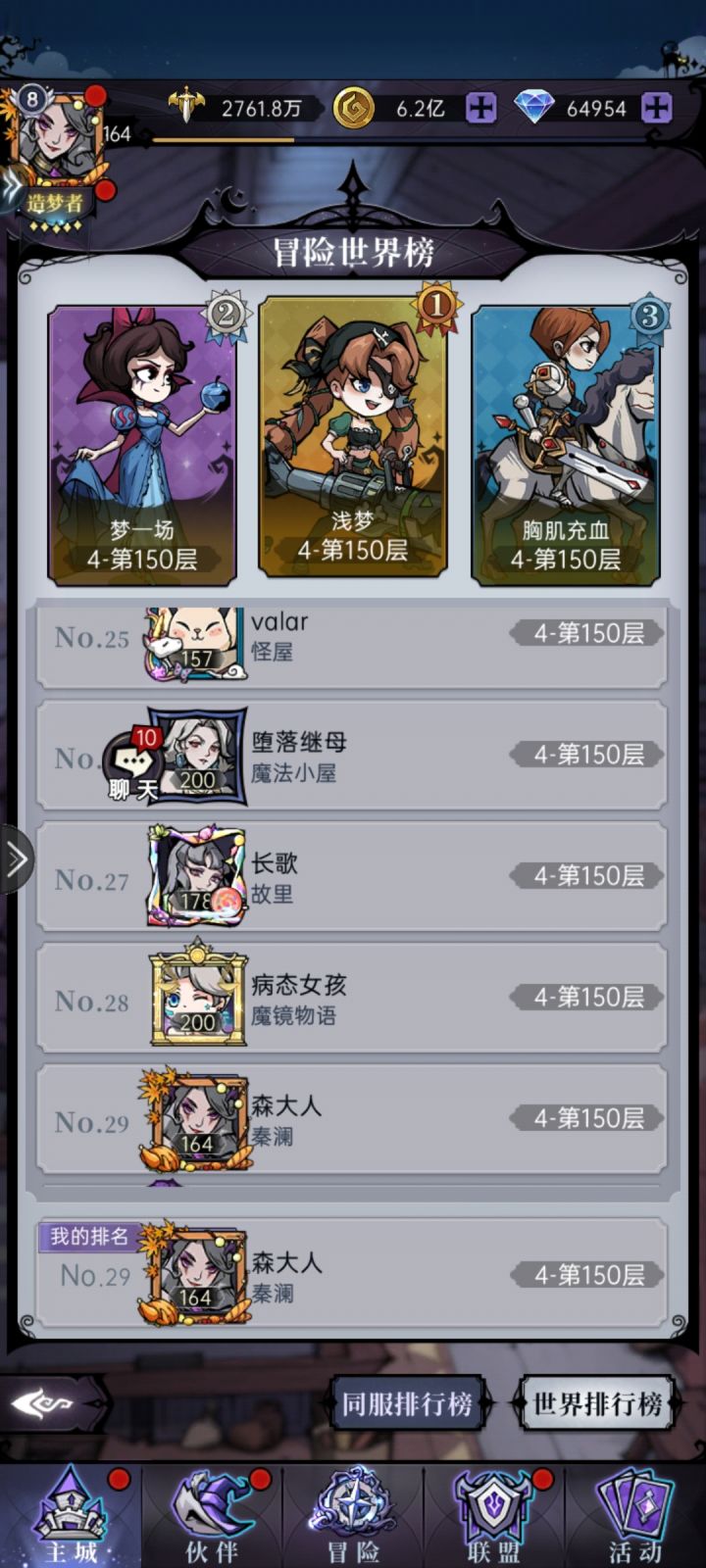Screen dimensions: 706x1568
Task: Open the 聊天 chat bubble
Action: click(132, 766)
